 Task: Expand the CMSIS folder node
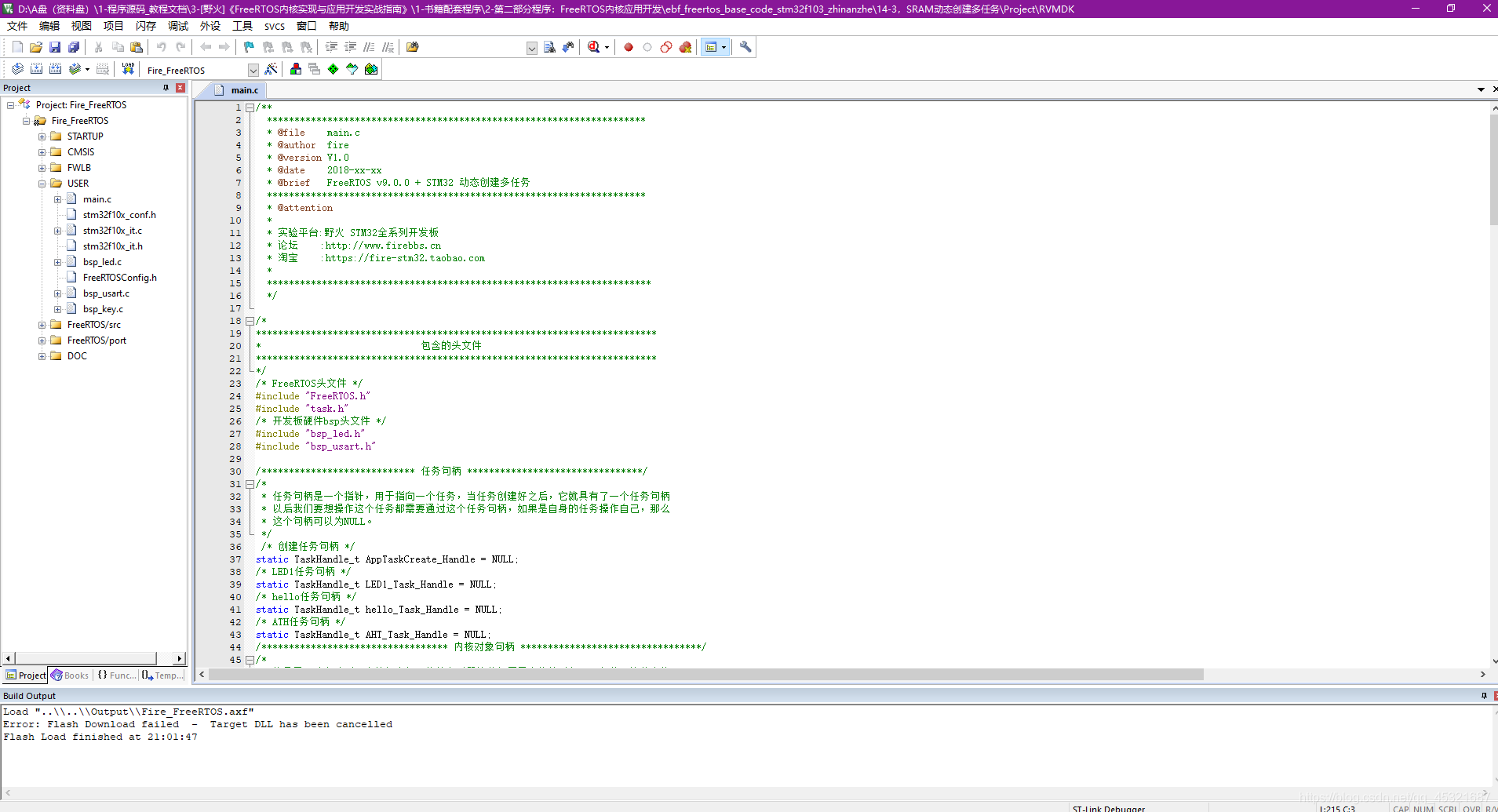point(42,152)
